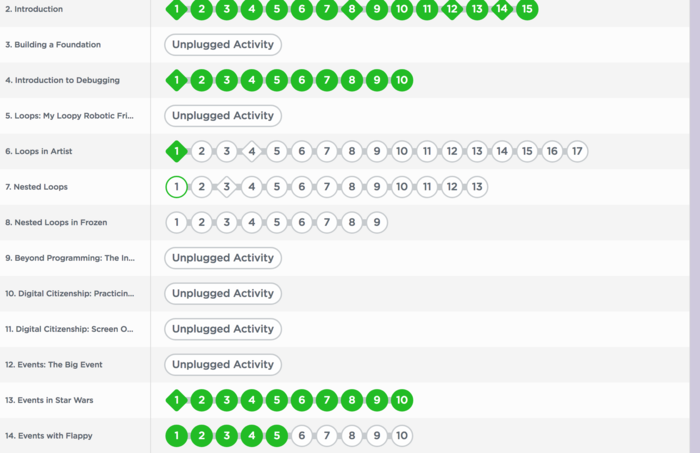The height and width of the screenshot is (453, 700).
Task: Open the Introduction lesson title
Action: pyautogui.click(x=38, y=9)
